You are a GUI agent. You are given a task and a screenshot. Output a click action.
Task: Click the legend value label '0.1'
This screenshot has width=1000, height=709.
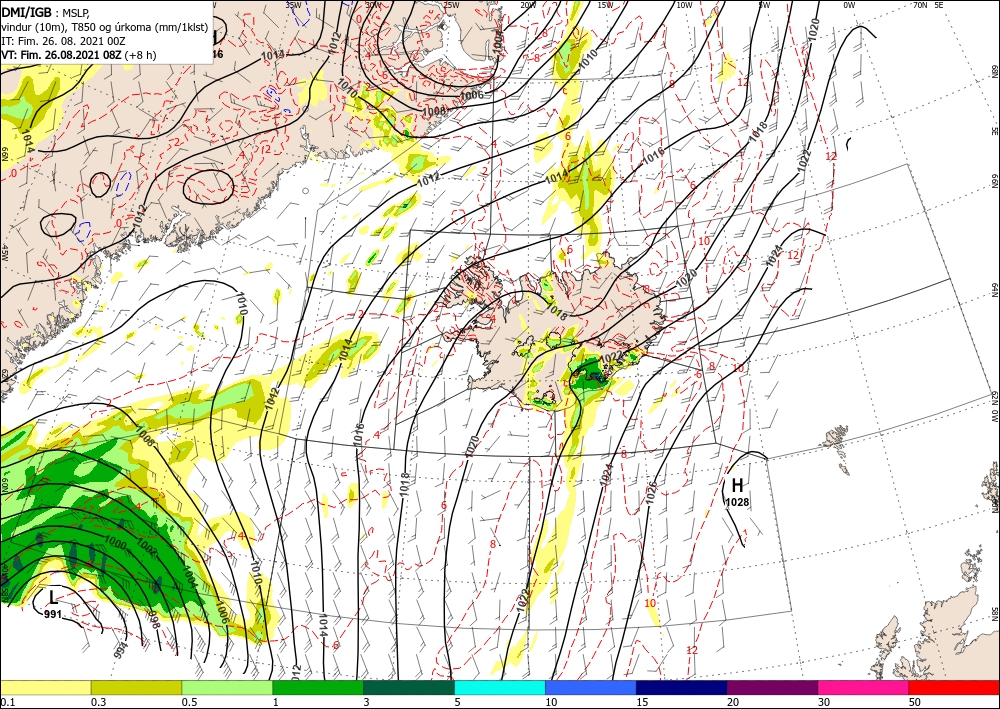tap(7, 702)
